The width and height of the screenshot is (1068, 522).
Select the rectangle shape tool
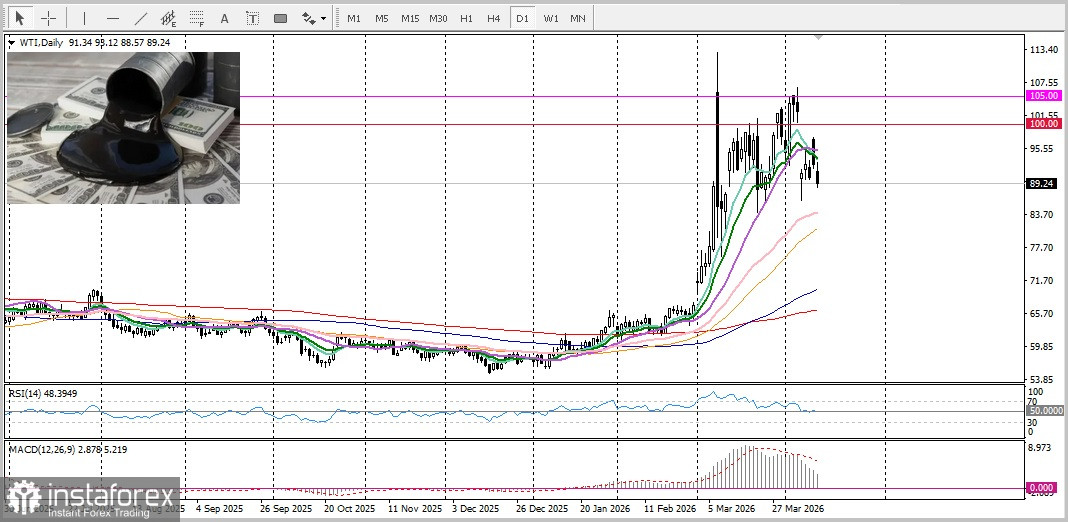(280, 18)
